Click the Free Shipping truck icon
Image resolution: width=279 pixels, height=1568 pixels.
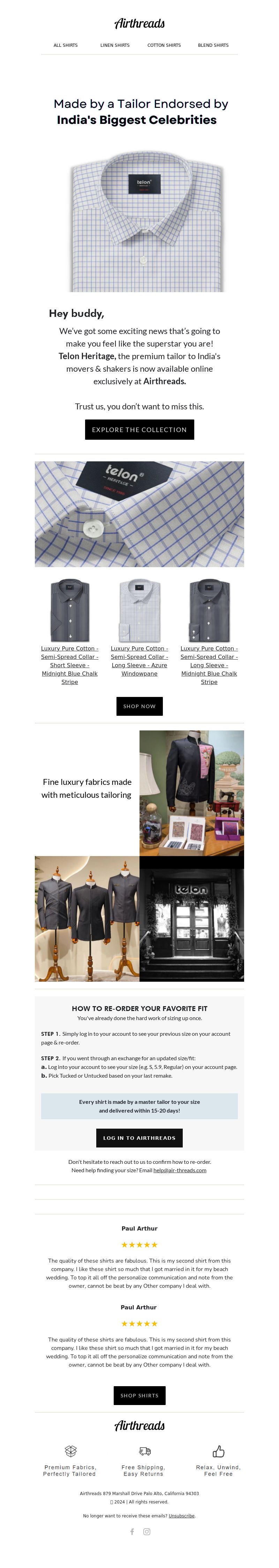(145, 1451)
